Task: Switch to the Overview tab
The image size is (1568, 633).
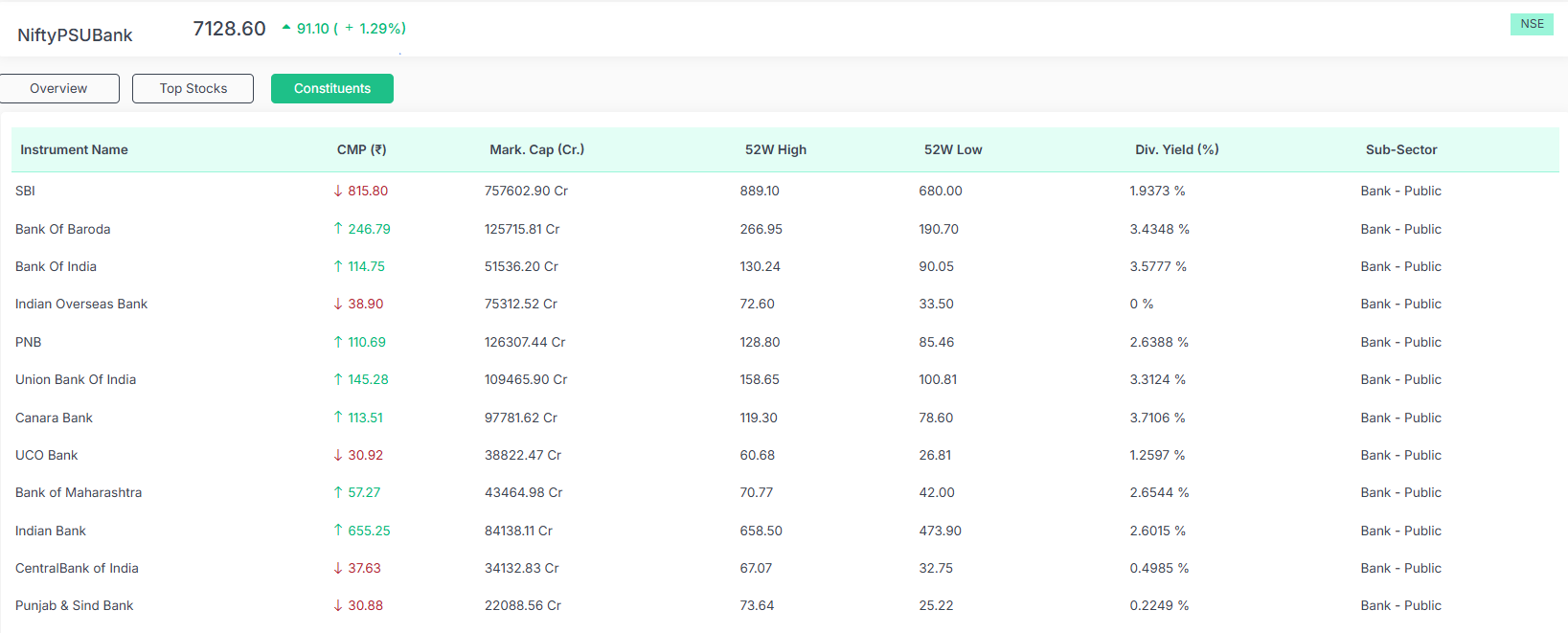Action: coord(58,88)
